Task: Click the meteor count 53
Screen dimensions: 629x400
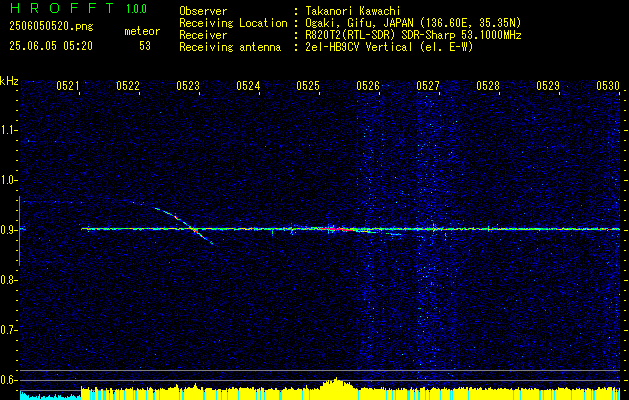Action: pos(145,46)
